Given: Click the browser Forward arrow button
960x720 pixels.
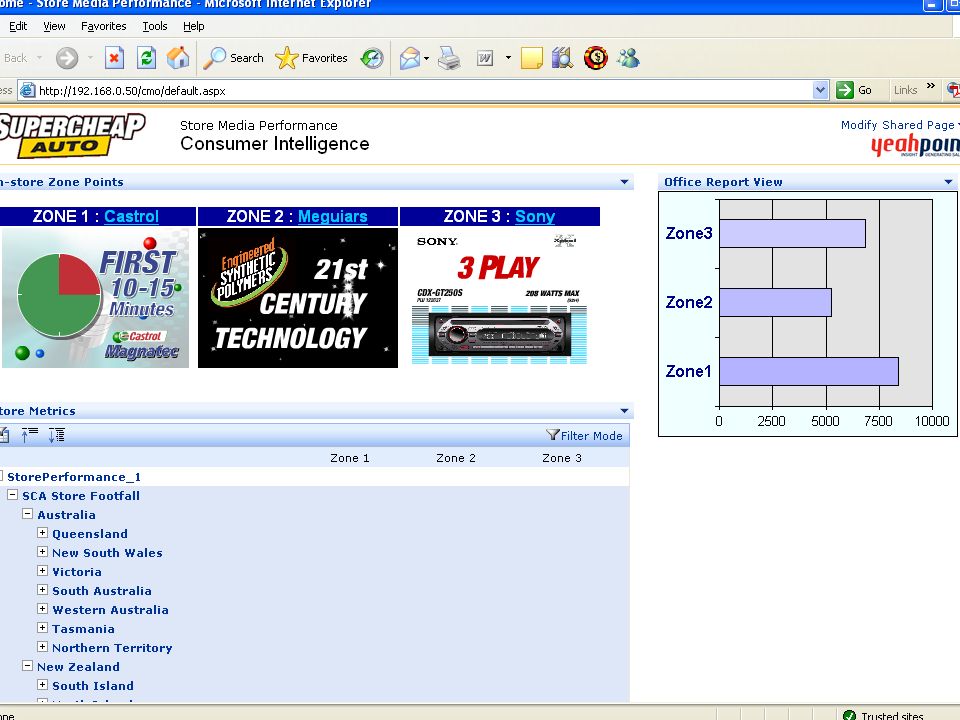Looking at the screenshot, I should coord(67,58).
